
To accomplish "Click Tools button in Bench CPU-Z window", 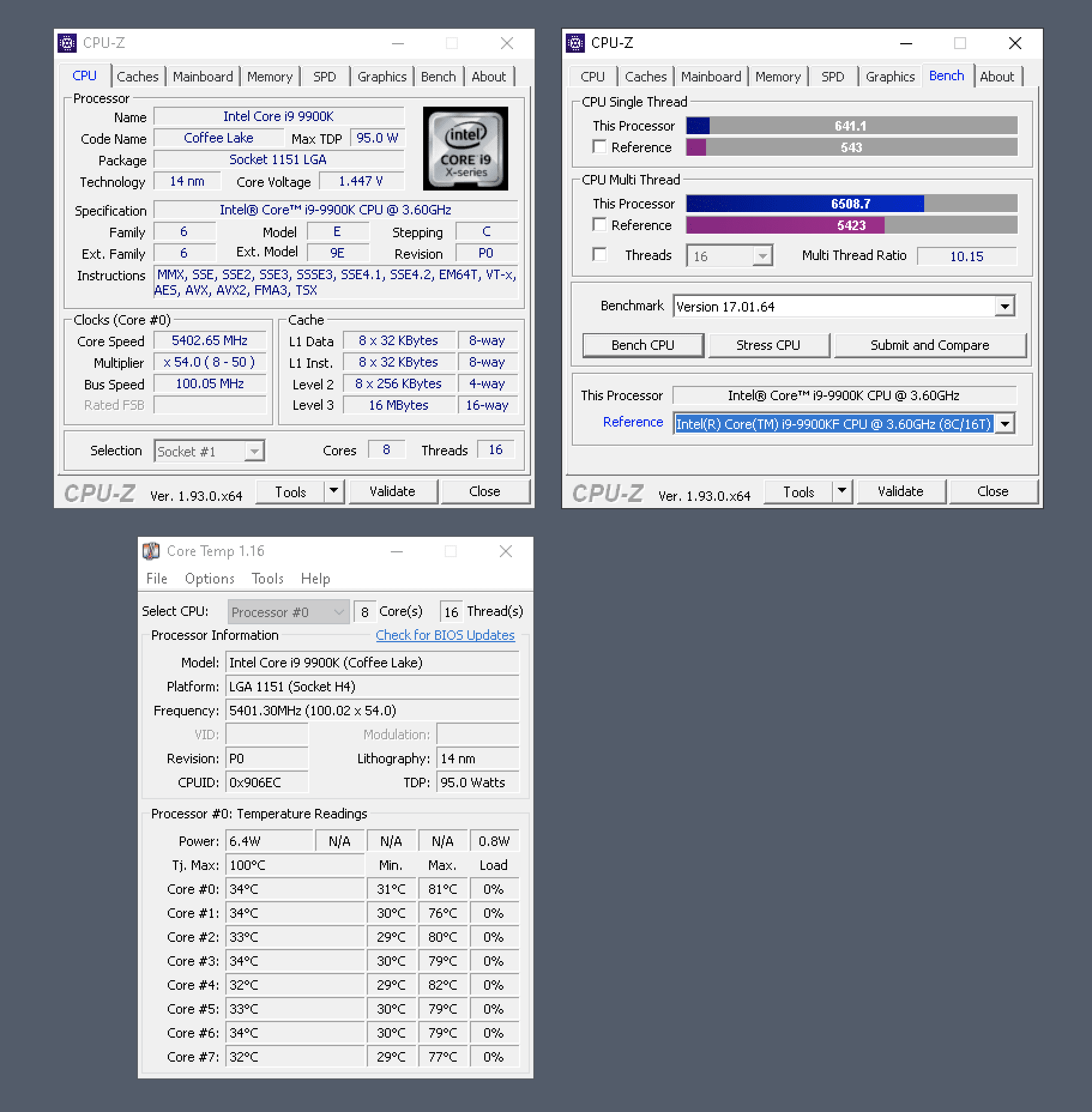I will [799, 491].
